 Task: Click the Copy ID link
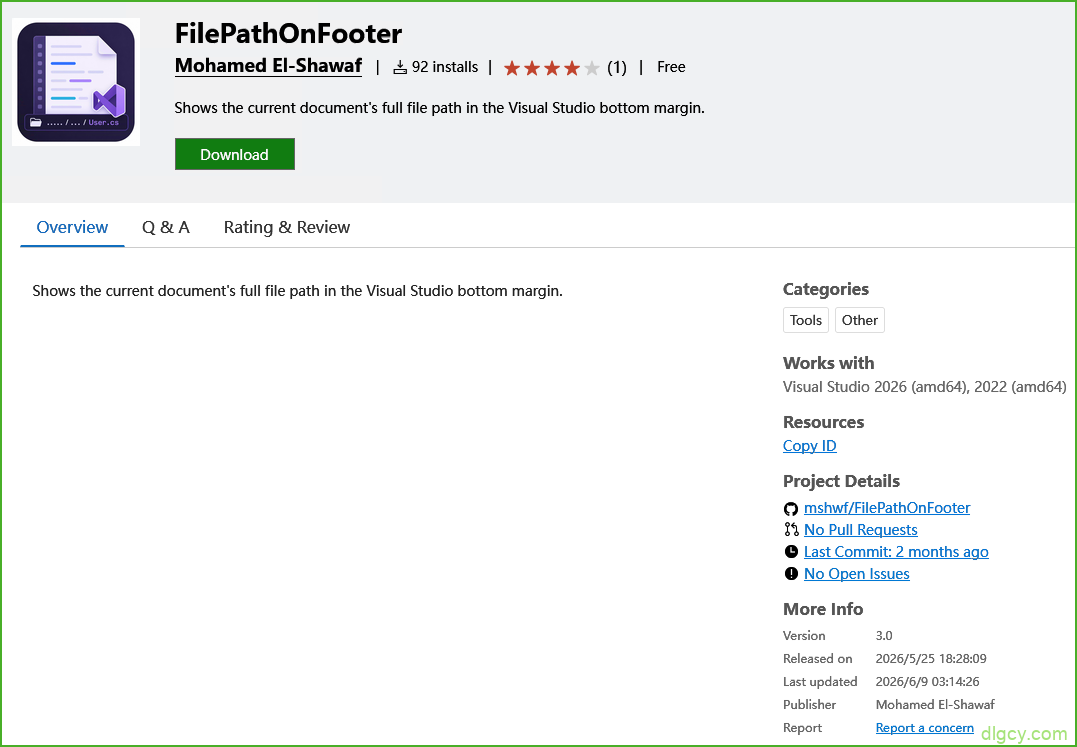tap(809, 446)
